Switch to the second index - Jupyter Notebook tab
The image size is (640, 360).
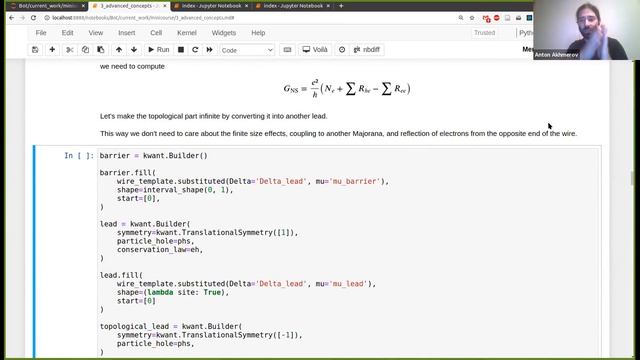click(293, 6)
